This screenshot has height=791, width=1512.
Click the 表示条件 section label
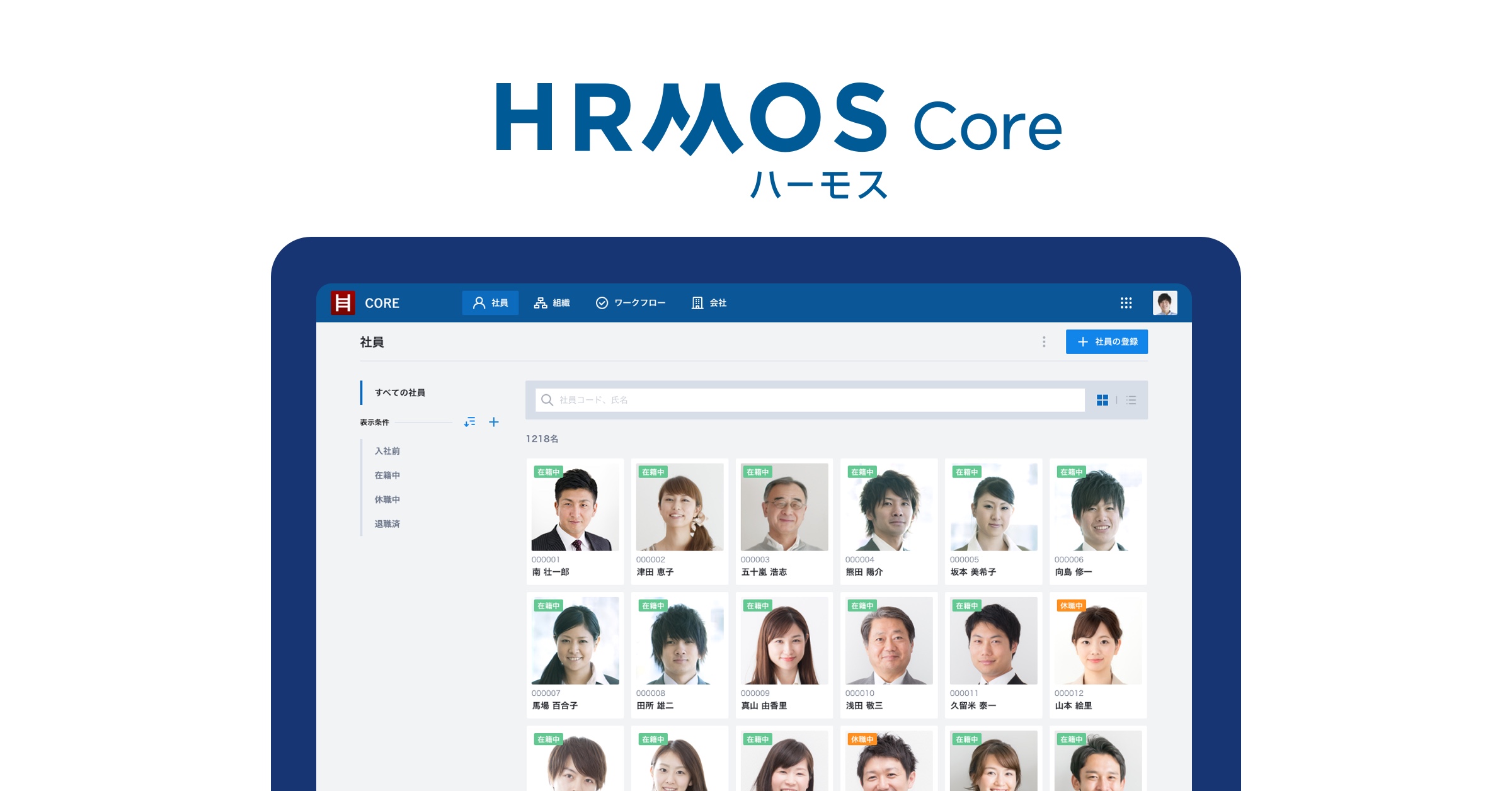pyautogui.click(x=375, y=422)
